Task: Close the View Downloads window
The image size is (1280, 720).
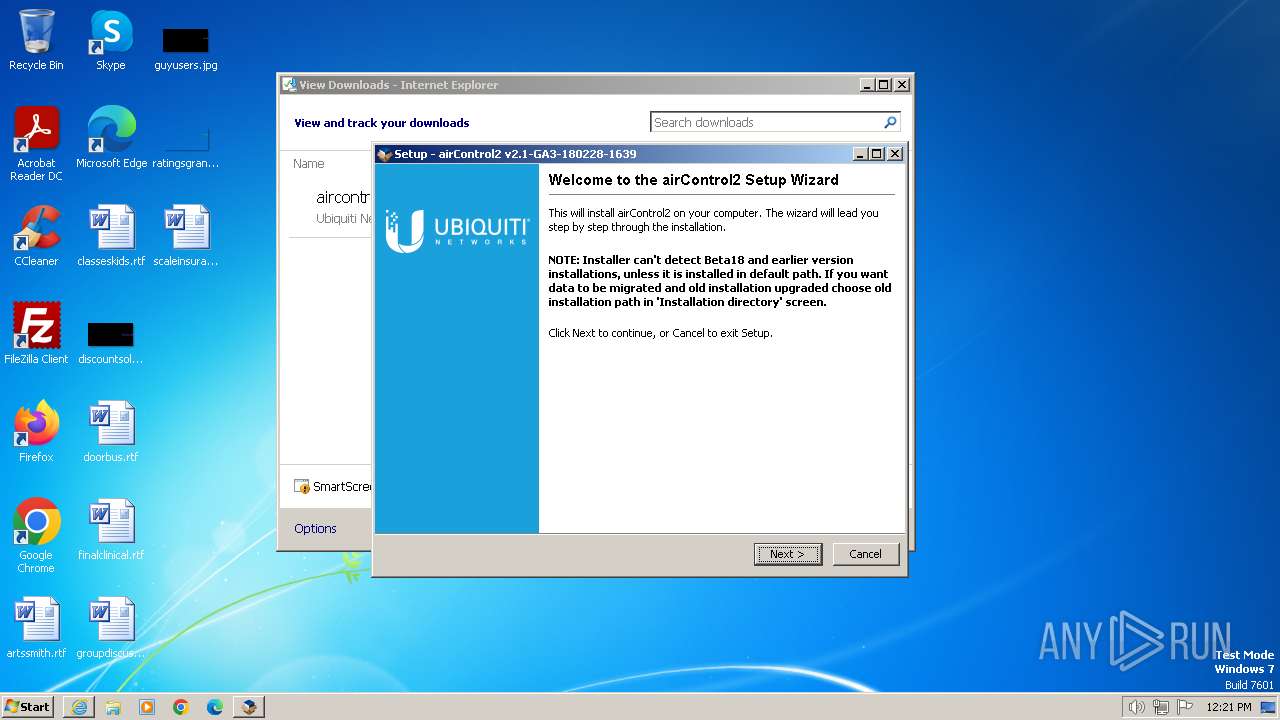Action: click(x=901, y=85)
